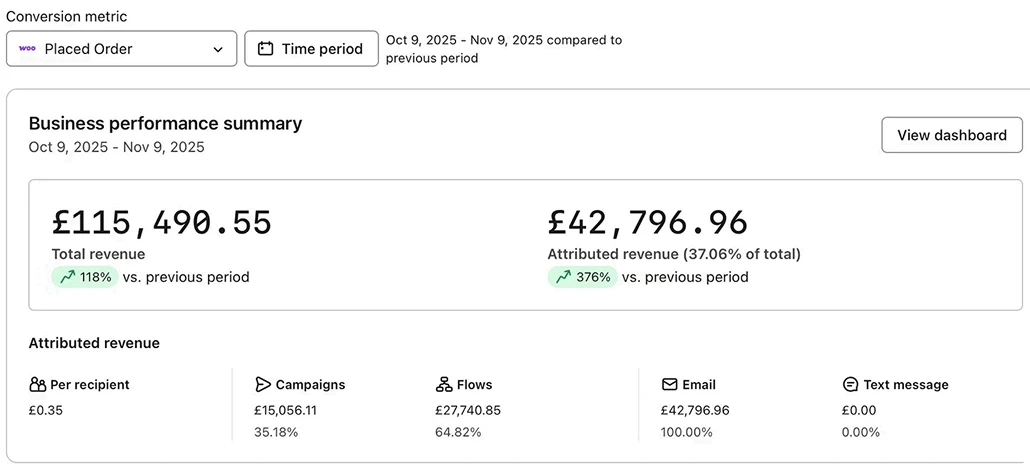Click the calendar icon on Time period
1030x468 pixels.
pyautogui.click(x=265, y=48)
